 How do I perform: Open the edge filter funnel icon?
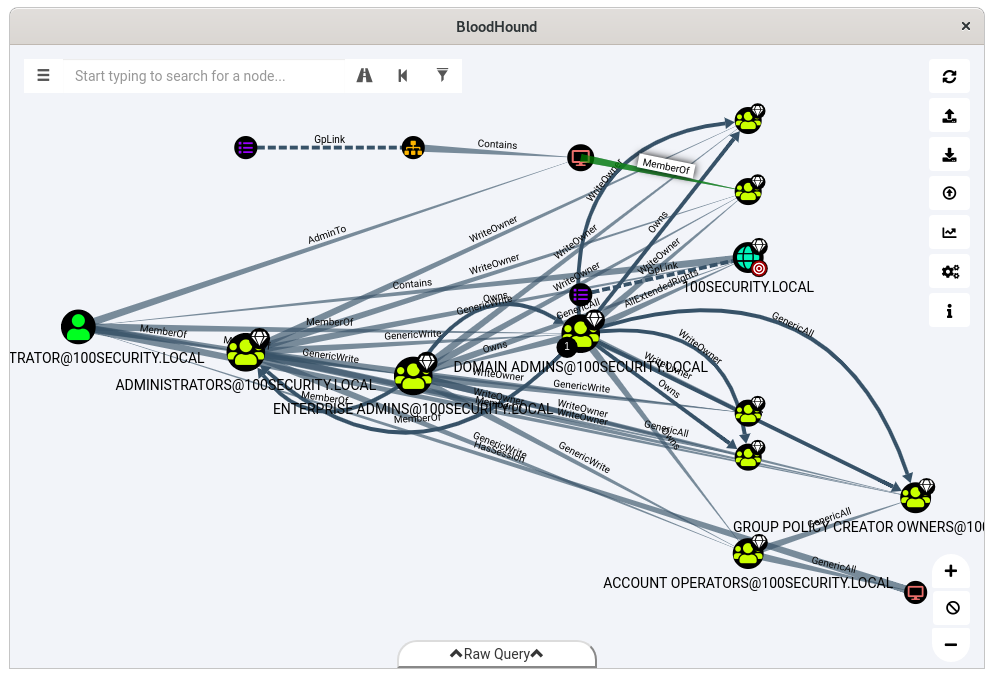(x=442, y=75)
